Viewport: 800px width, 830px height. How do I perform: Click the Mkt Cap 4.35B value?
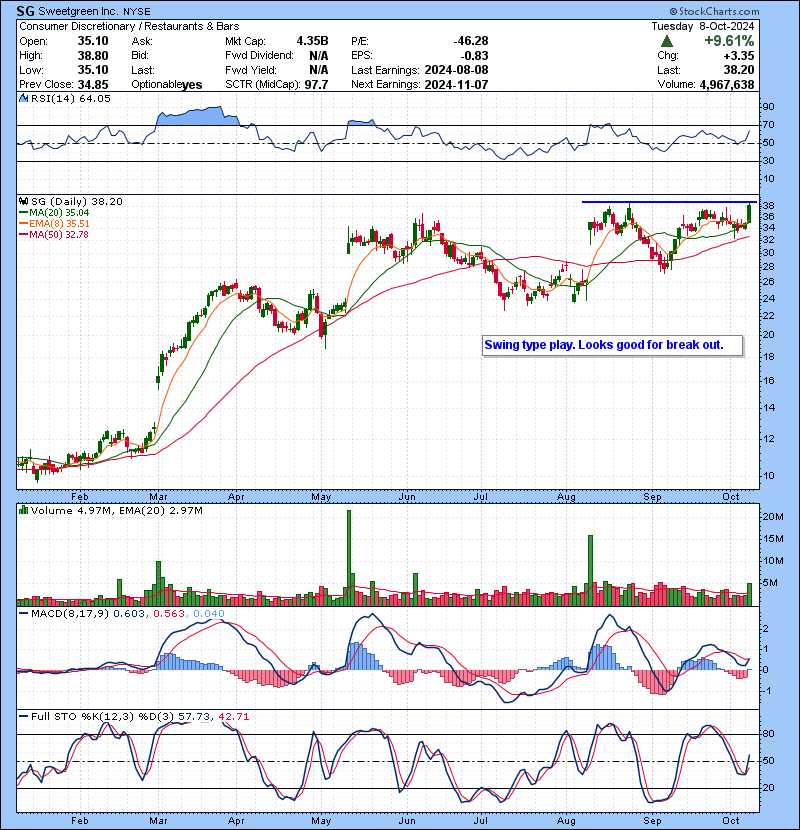coord(312,41)
